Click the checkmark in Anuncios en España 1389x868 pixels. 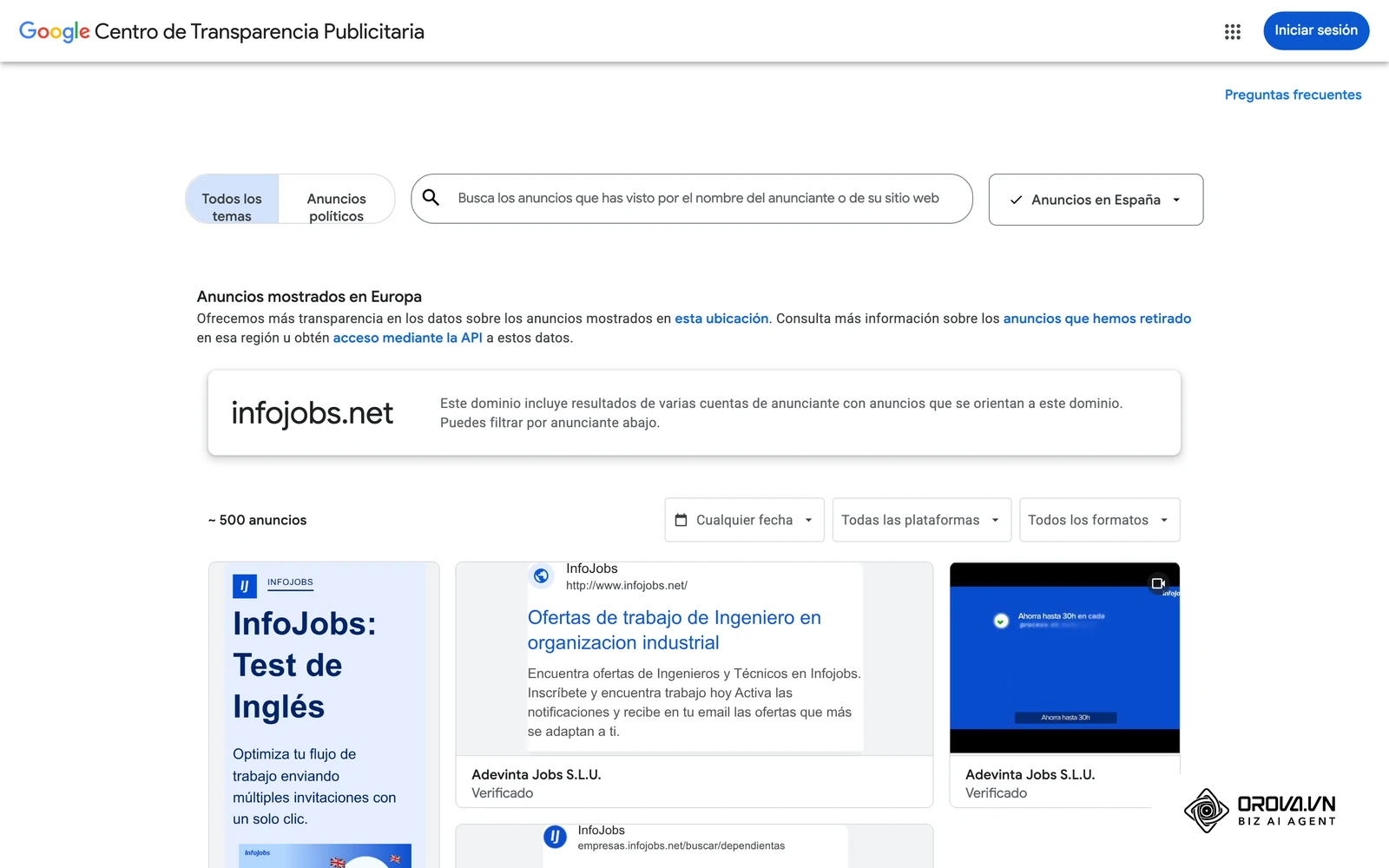(1016, 200)
